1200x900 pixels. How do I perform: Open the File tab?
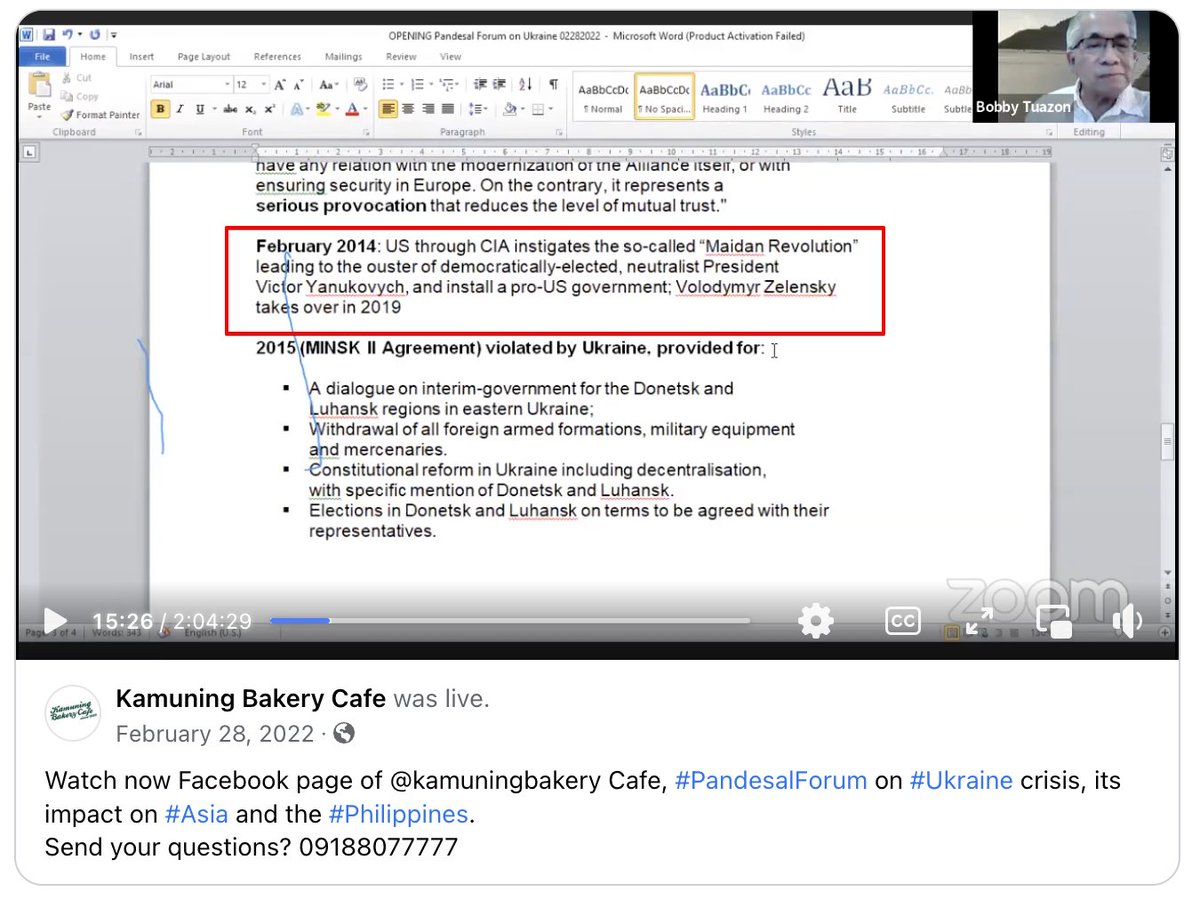pos(42,57)
